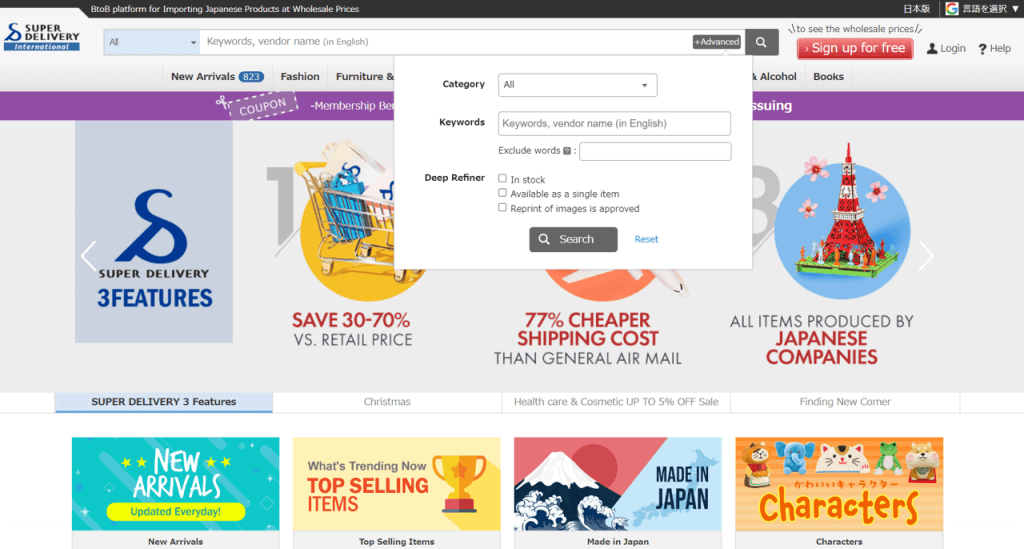Click the Super Delivery International logo
This screenshot has height=549, width=1024.
click(42, 37)
